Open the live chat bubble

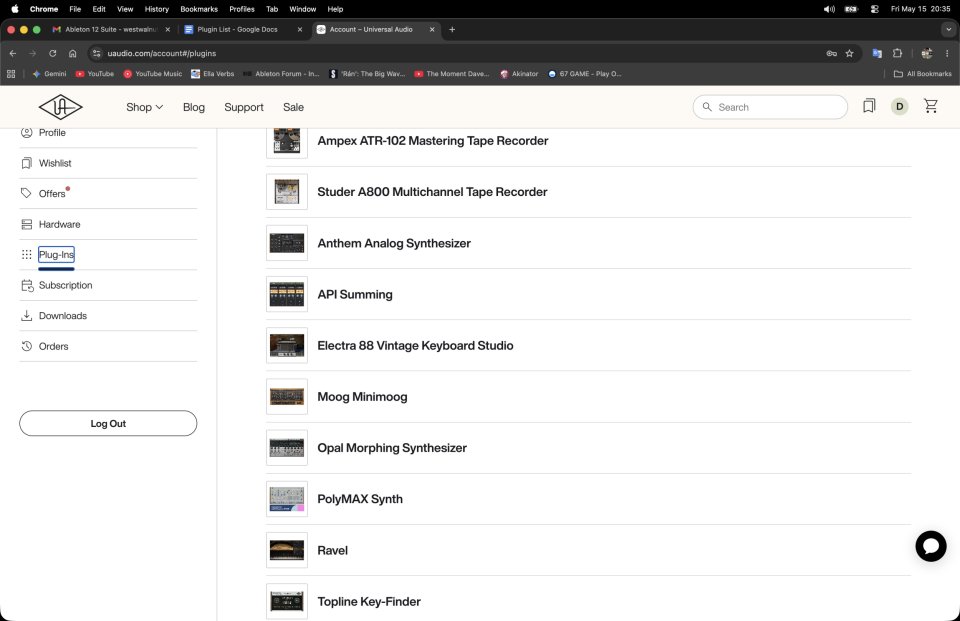click(931, 546)
